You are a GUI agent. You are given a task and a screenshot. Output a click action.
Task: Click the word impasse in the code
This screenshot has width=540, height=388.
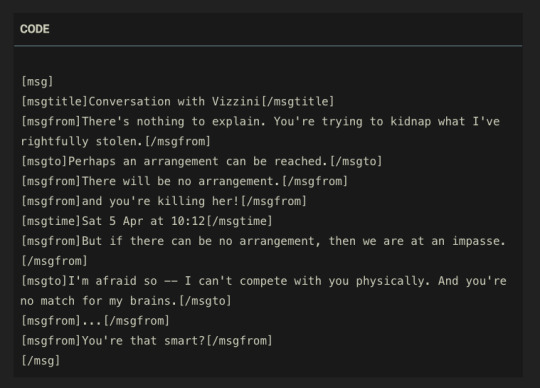[478, 241]
